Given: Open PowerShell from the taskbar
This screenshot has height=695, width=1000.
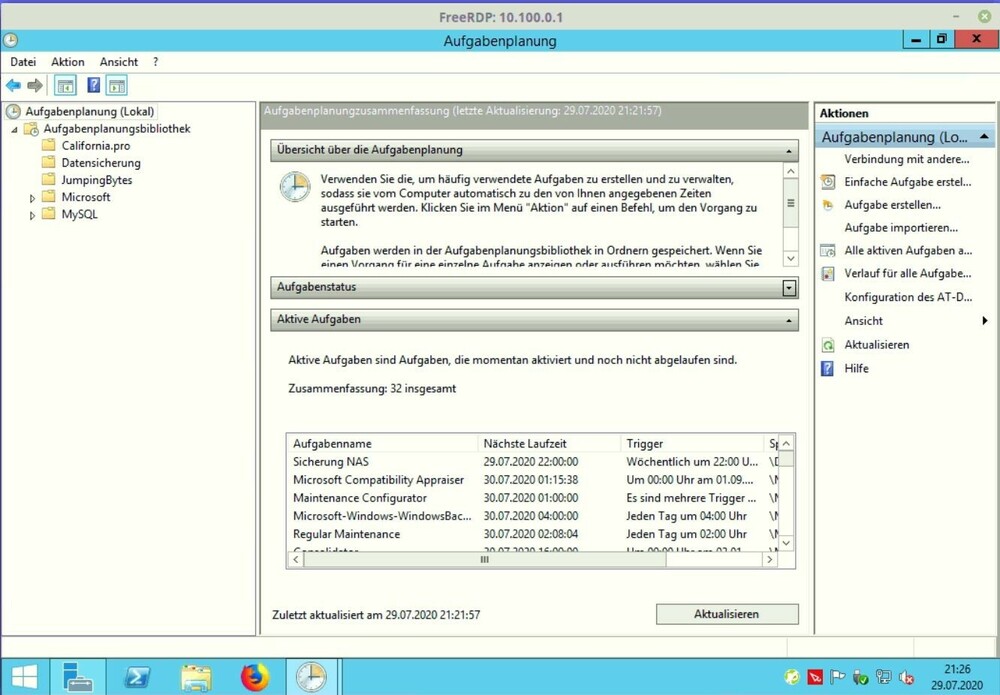Looking at the screenshot, I should (x=137, y=677).
